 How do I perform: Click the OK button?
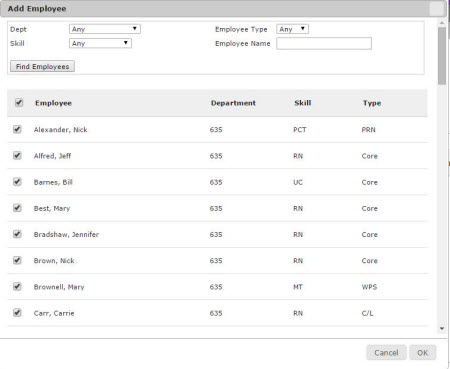point(423,353)
